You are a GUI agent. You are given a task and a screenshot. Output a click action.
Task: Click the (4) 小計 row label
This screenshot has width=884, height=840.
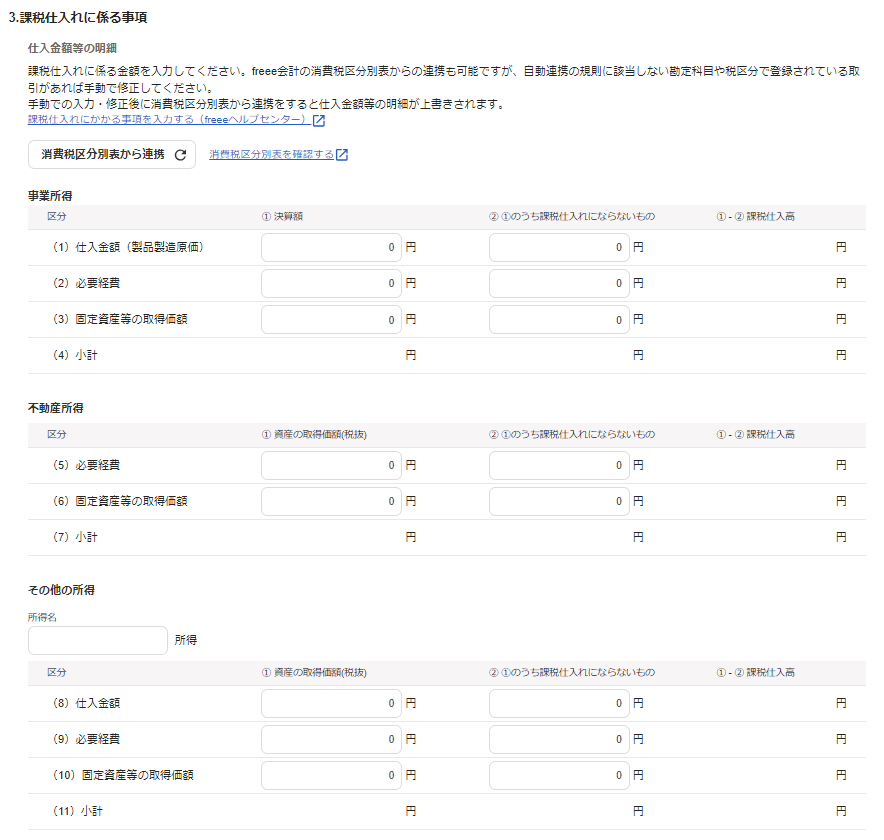click(75, 355)
